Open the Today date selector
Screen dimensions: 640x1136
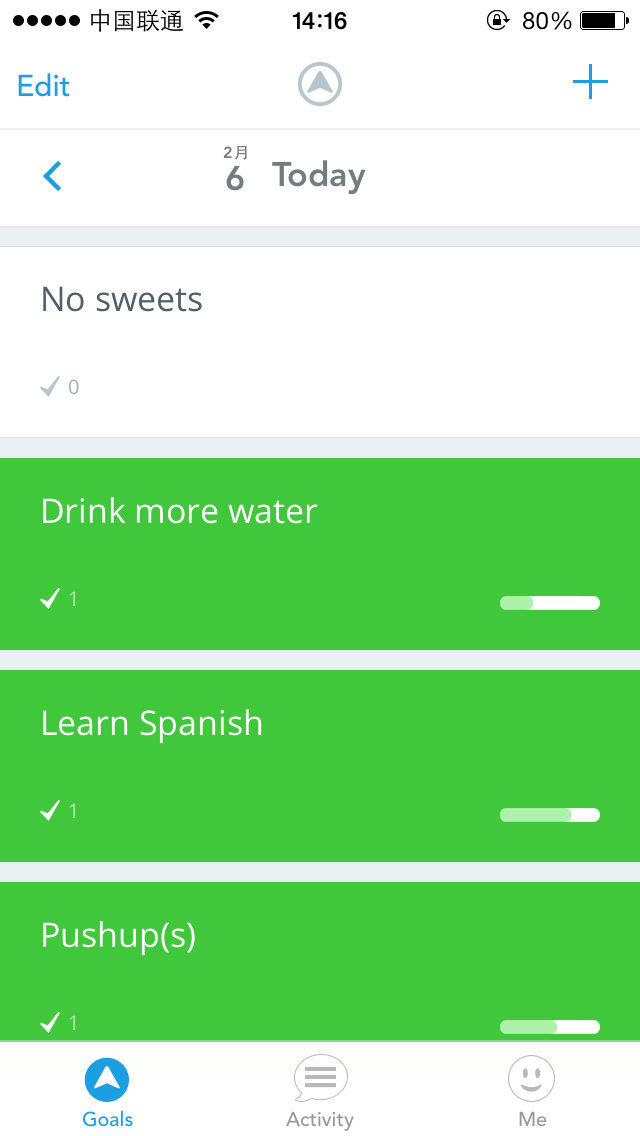point(318,176)
